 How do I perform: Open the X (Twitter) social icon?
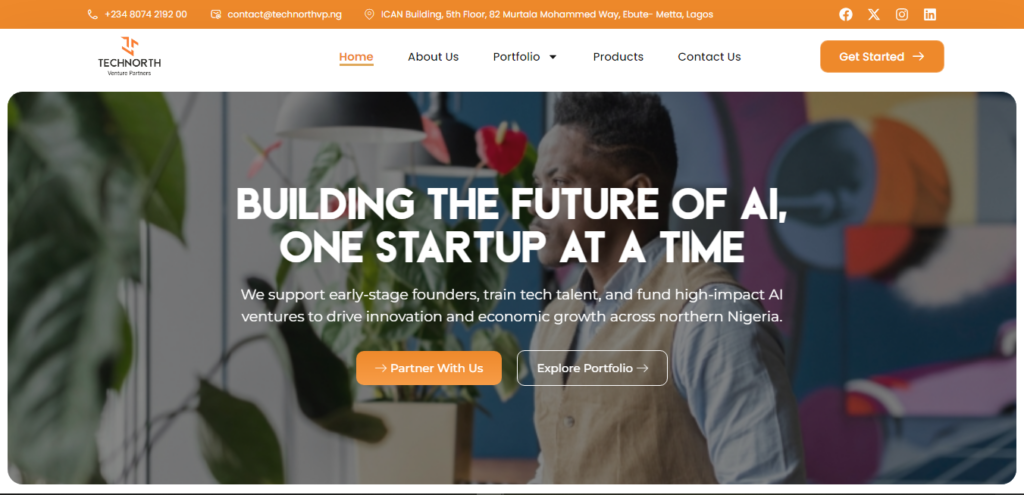(874, 14)
